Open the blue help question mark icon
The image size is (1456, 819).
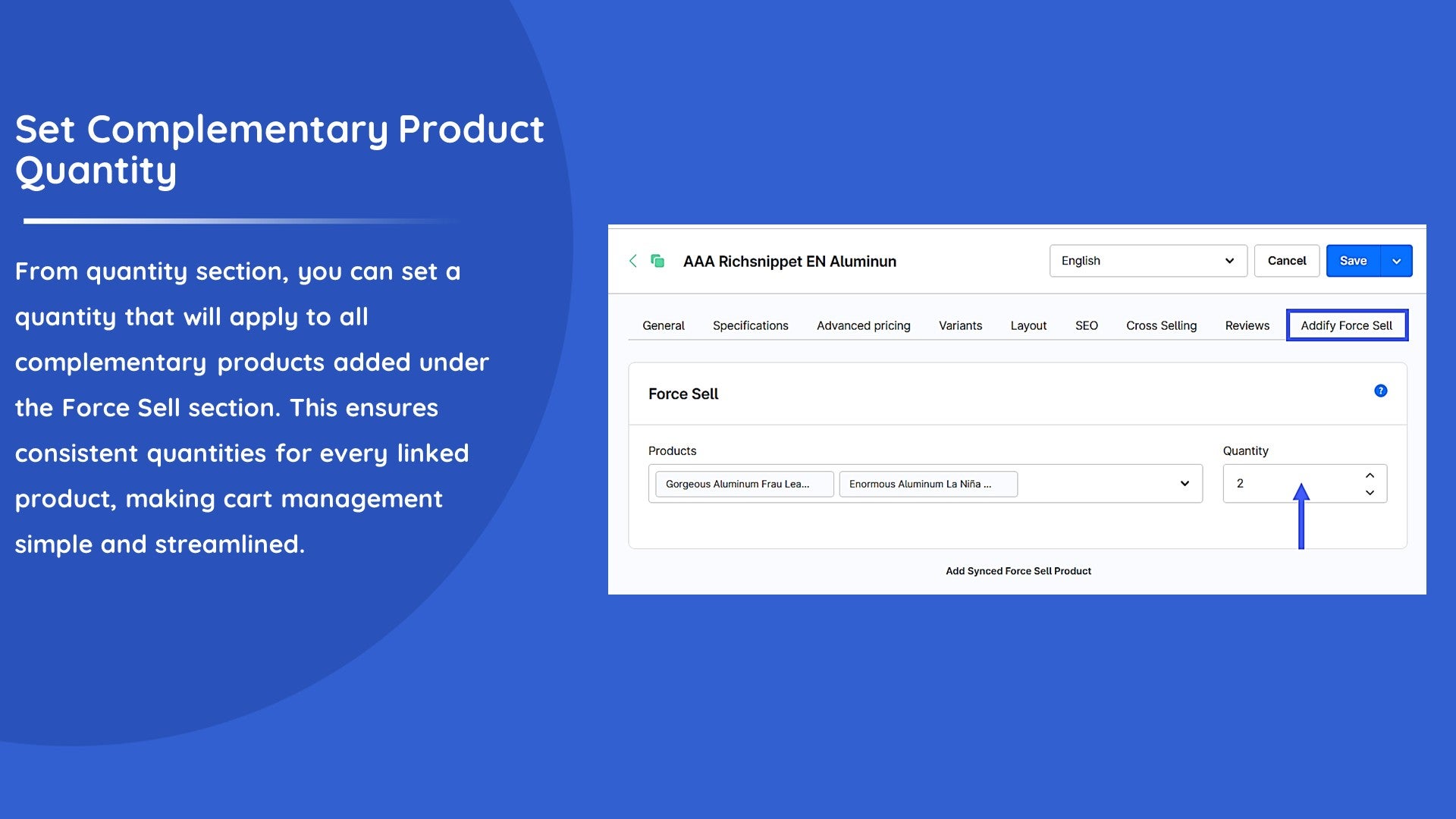pyautogui.click(x=1380, y=391)
